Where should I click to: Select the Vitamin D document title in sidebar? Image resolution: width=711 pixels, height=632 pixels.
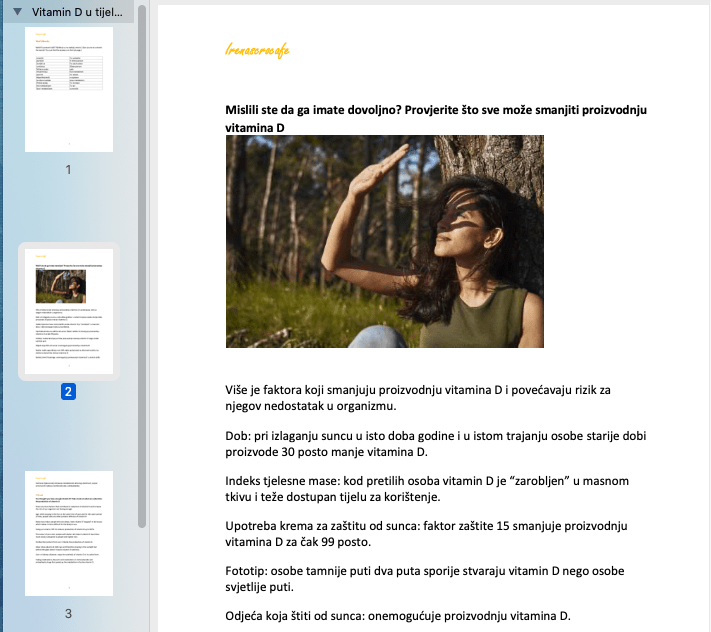tap(80, 12)
